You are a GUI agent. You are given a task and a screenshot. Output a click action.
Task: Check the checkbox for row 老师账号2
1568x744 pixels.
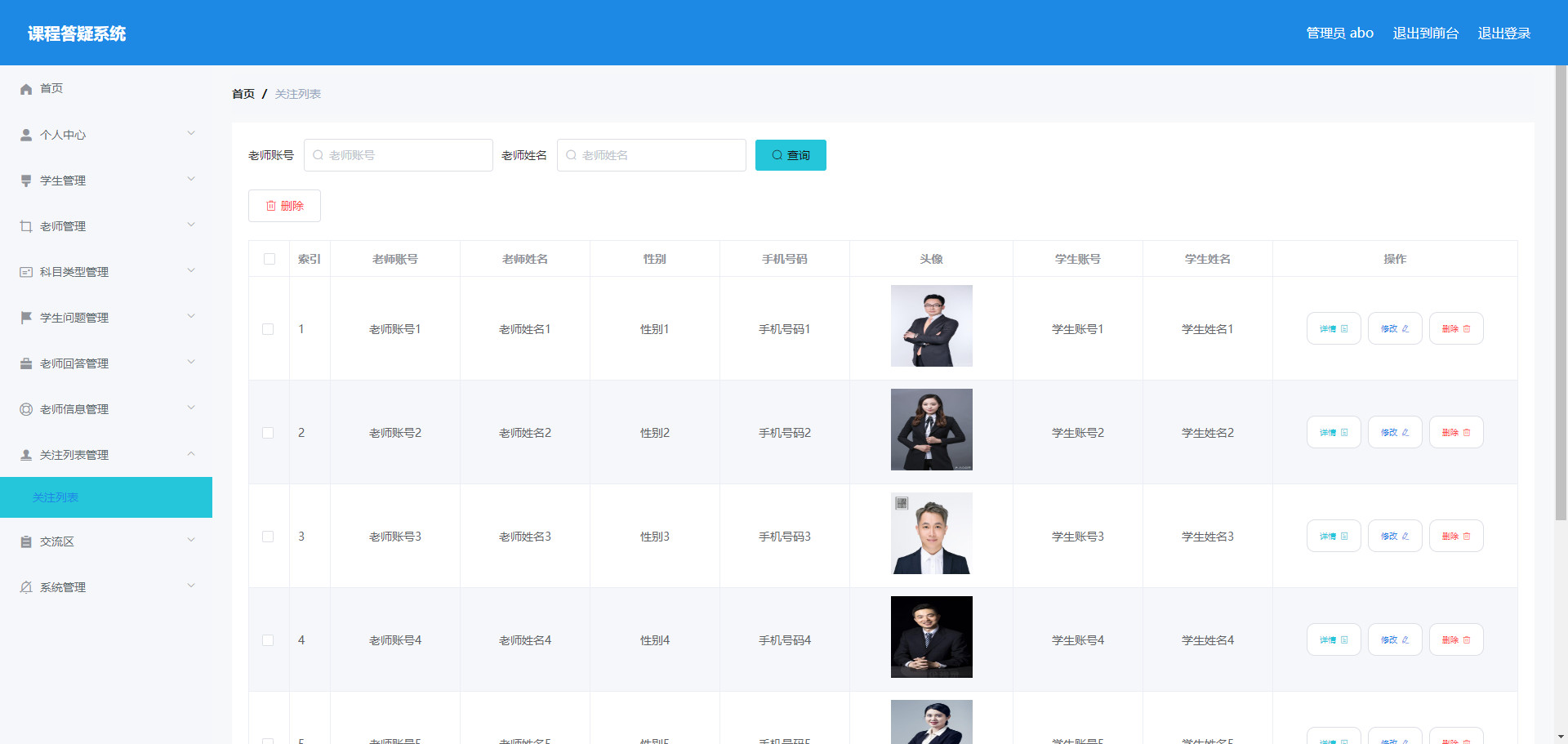pyautogui.click(x=268, y=433)
